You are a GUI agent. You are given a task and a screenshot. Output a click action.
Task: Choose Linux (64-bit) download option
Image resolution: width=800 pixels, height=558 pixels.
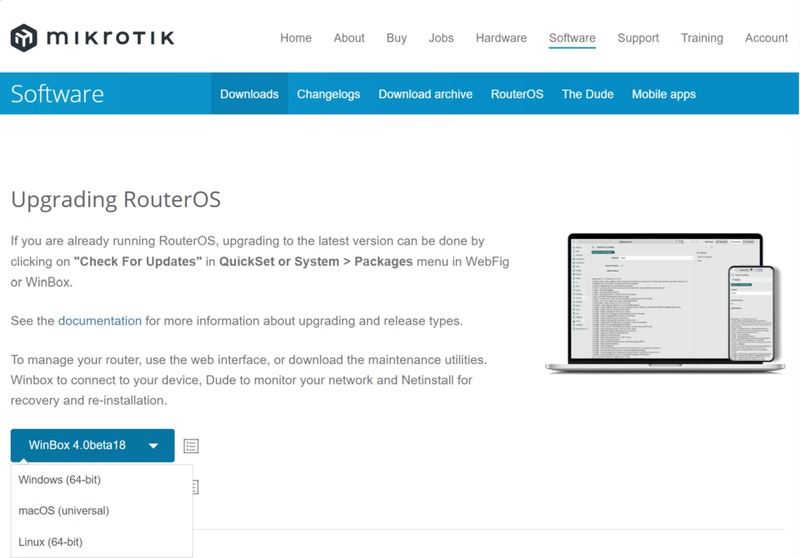coord(102,542)
